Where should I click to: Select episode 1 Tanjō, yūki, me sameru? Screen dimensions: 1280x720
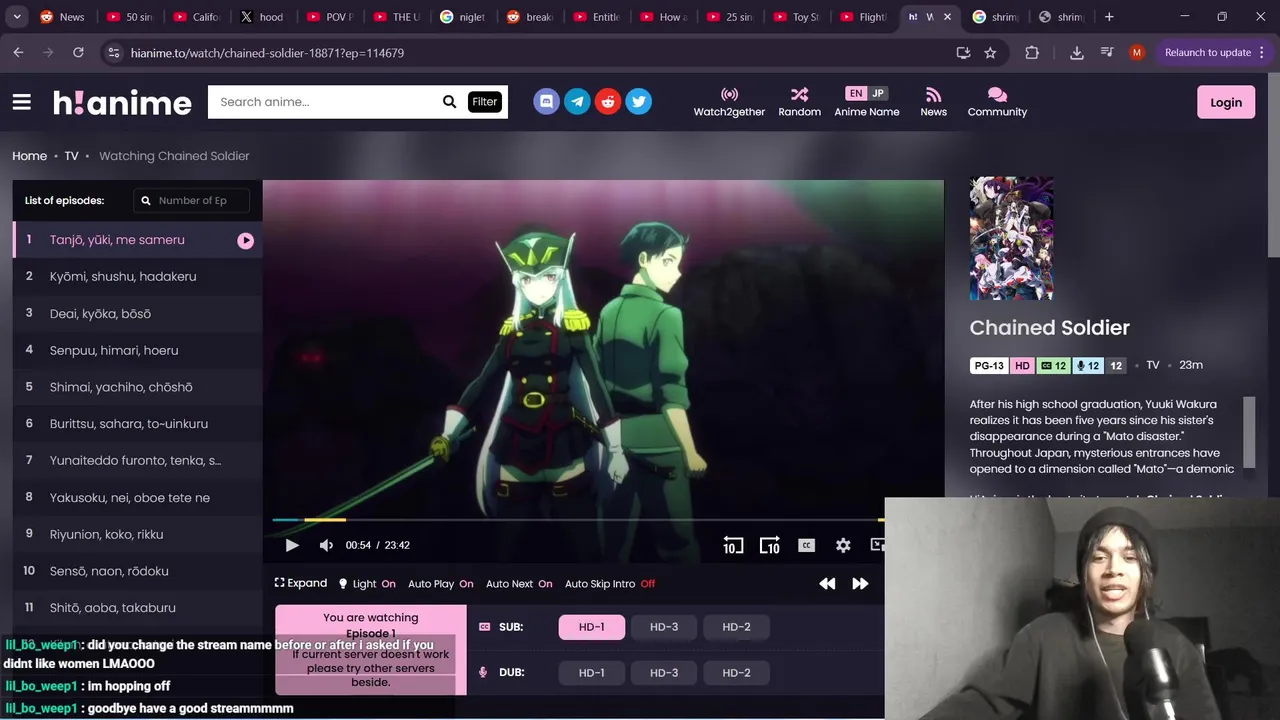pos(137,240)
